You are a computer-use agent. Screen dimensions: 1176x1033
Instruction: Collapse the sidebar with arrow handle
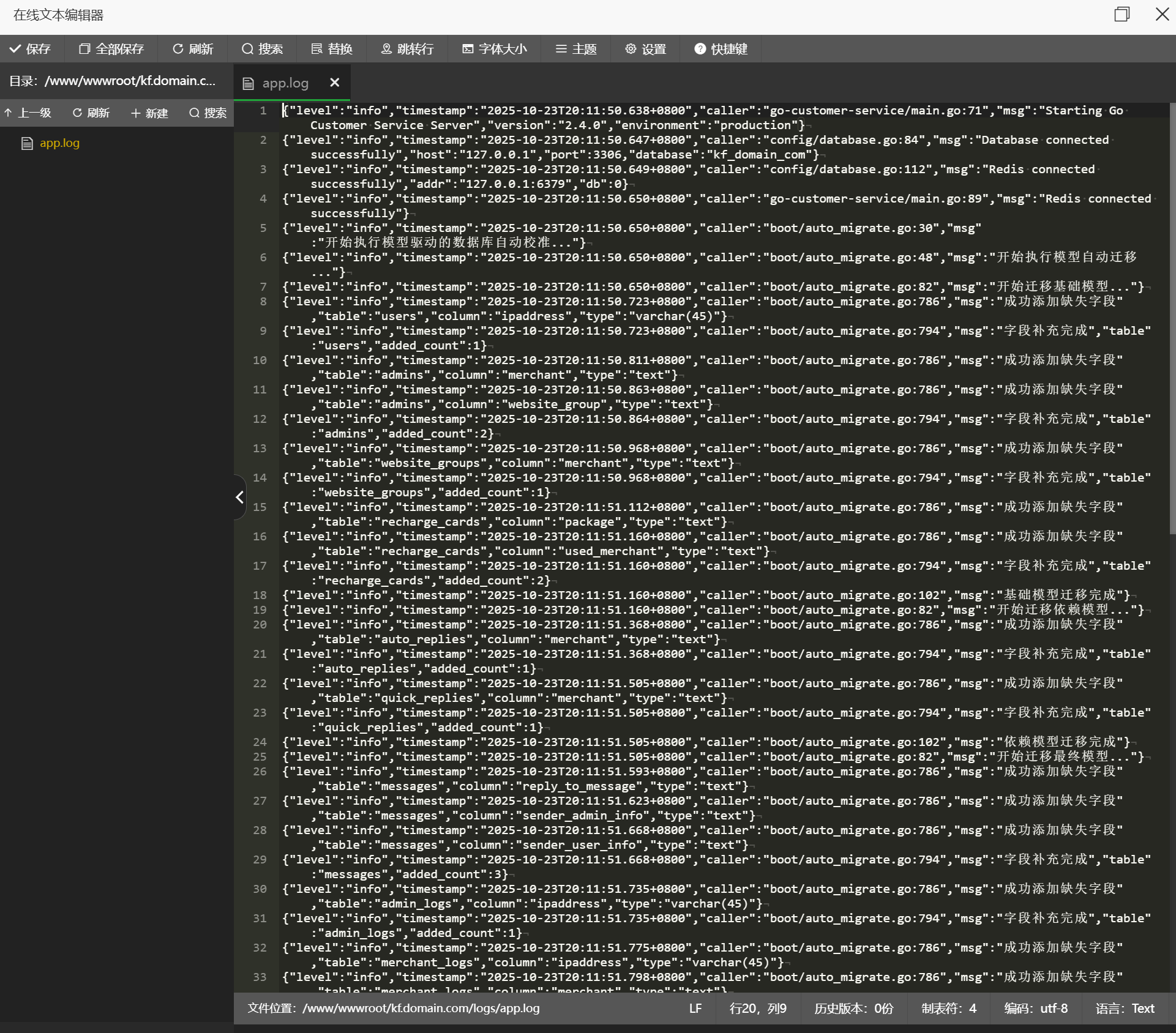pyautogui.click(x=240, y=497)
